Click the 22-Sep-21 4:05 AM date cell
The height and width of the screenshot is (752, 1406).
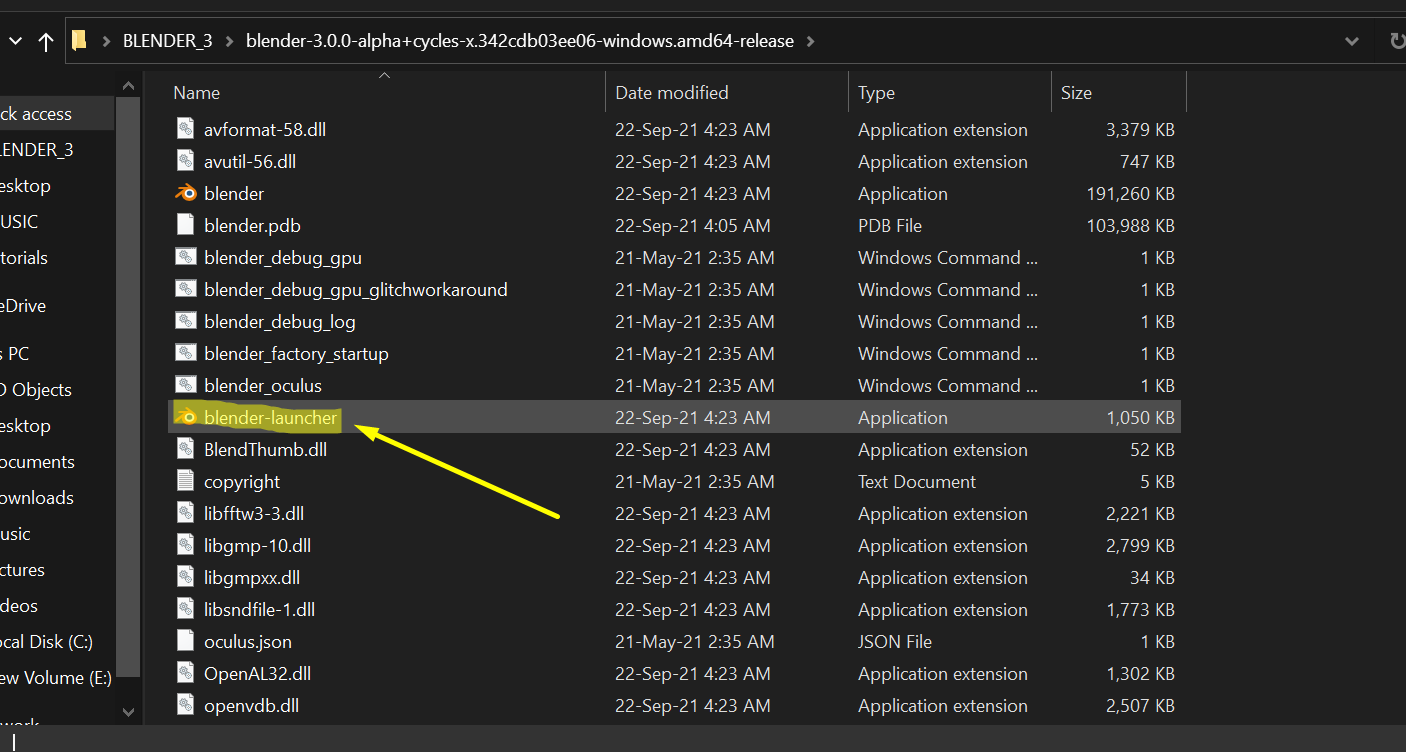[x=693, y=225]
